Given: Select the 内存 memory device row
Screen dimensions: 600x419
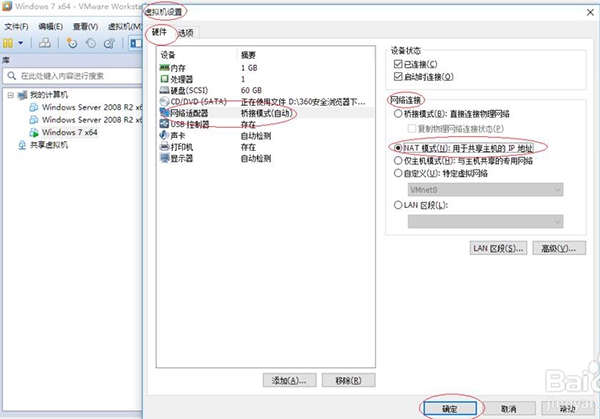Looking at the screenshot, I should (266, 68).
